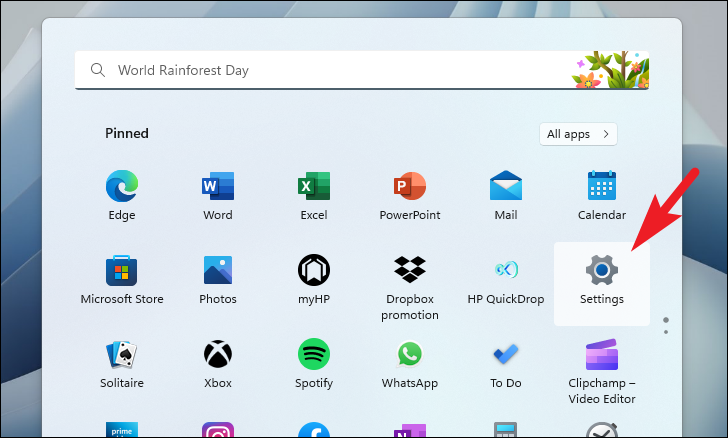Click the All apps button
This screenshot has height=438, width=728.
(x=578, y=134)
